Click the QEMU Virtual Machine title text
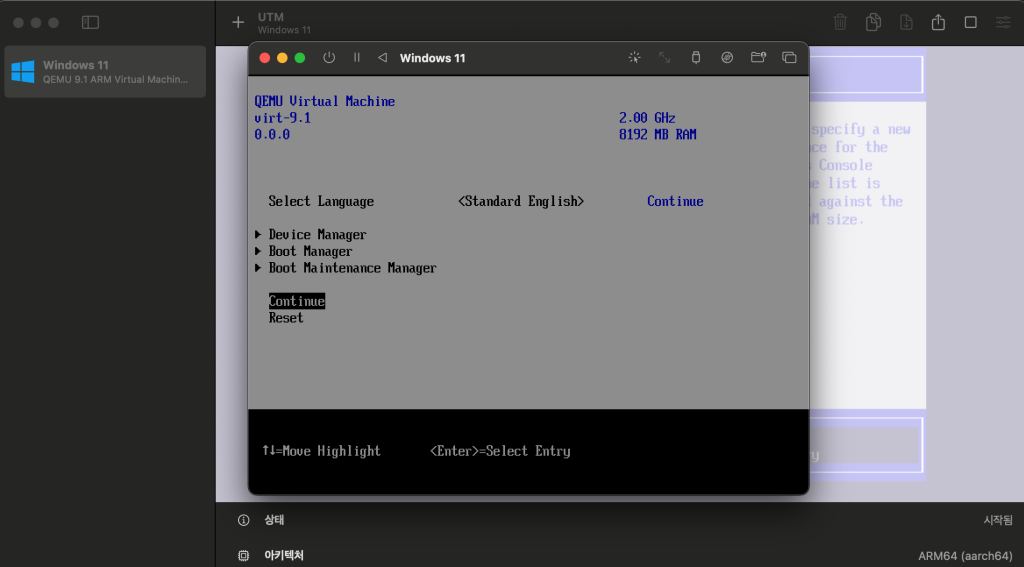This screenshot has width=1024, height=567. 325,101
